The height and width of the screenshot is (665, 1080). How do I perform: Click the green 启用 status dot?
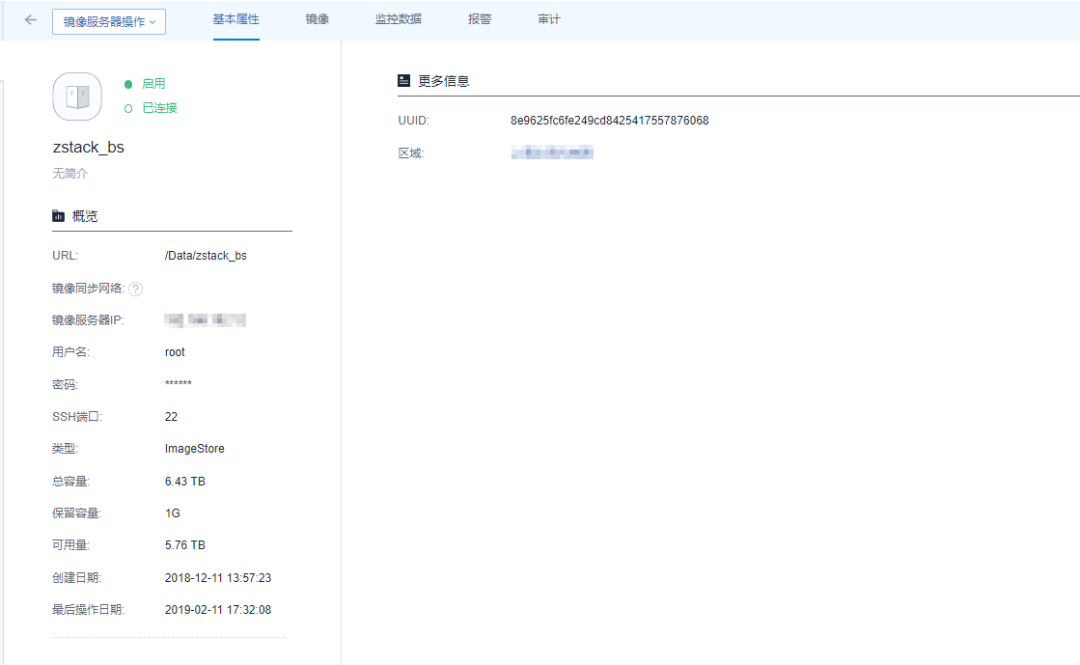pos(128,84)
